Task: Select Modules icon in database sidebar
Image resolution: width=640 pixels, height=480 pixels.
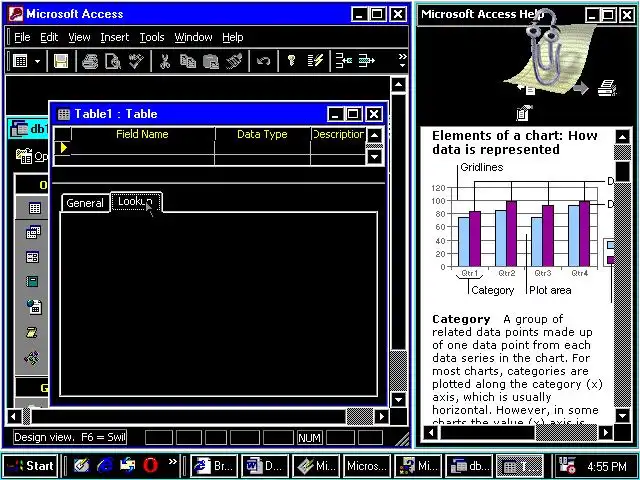Action: tap(32, 358)
